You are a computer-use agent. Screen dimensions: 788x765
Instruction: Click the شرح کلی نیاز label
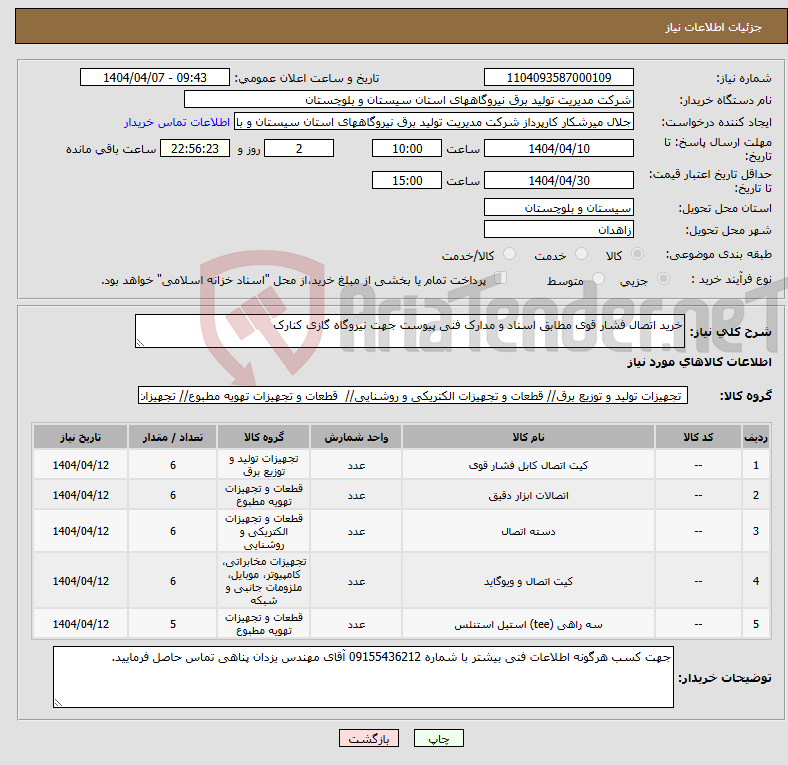pyautogui.click(x=730, y=332)
